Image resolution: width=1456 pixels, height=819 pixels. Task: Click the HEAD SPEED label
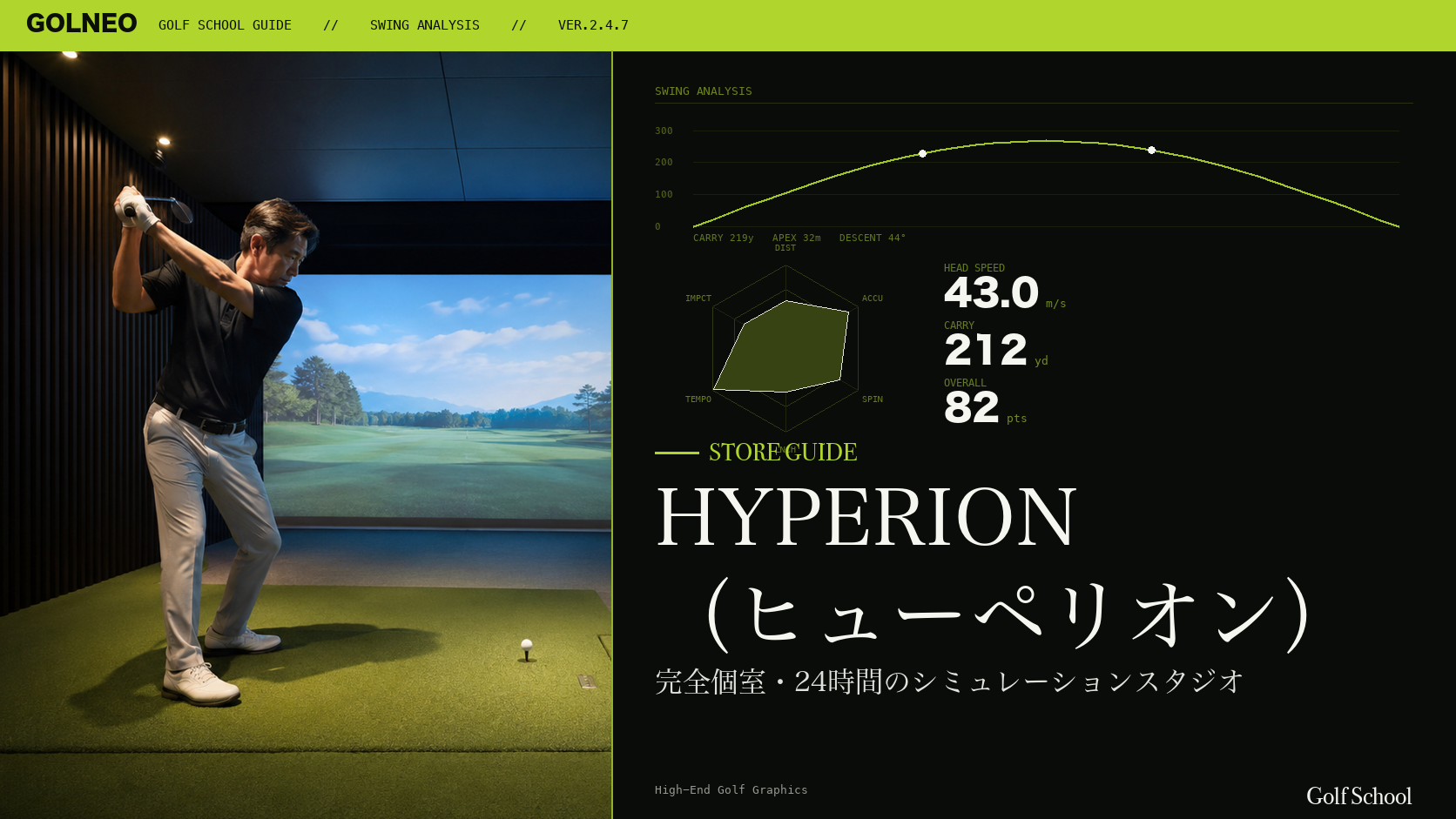point(974,268)
